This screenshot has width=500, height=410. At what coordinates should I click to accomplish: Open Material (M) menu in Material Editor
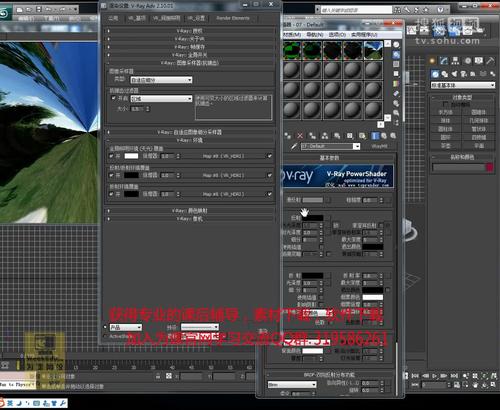292,35
